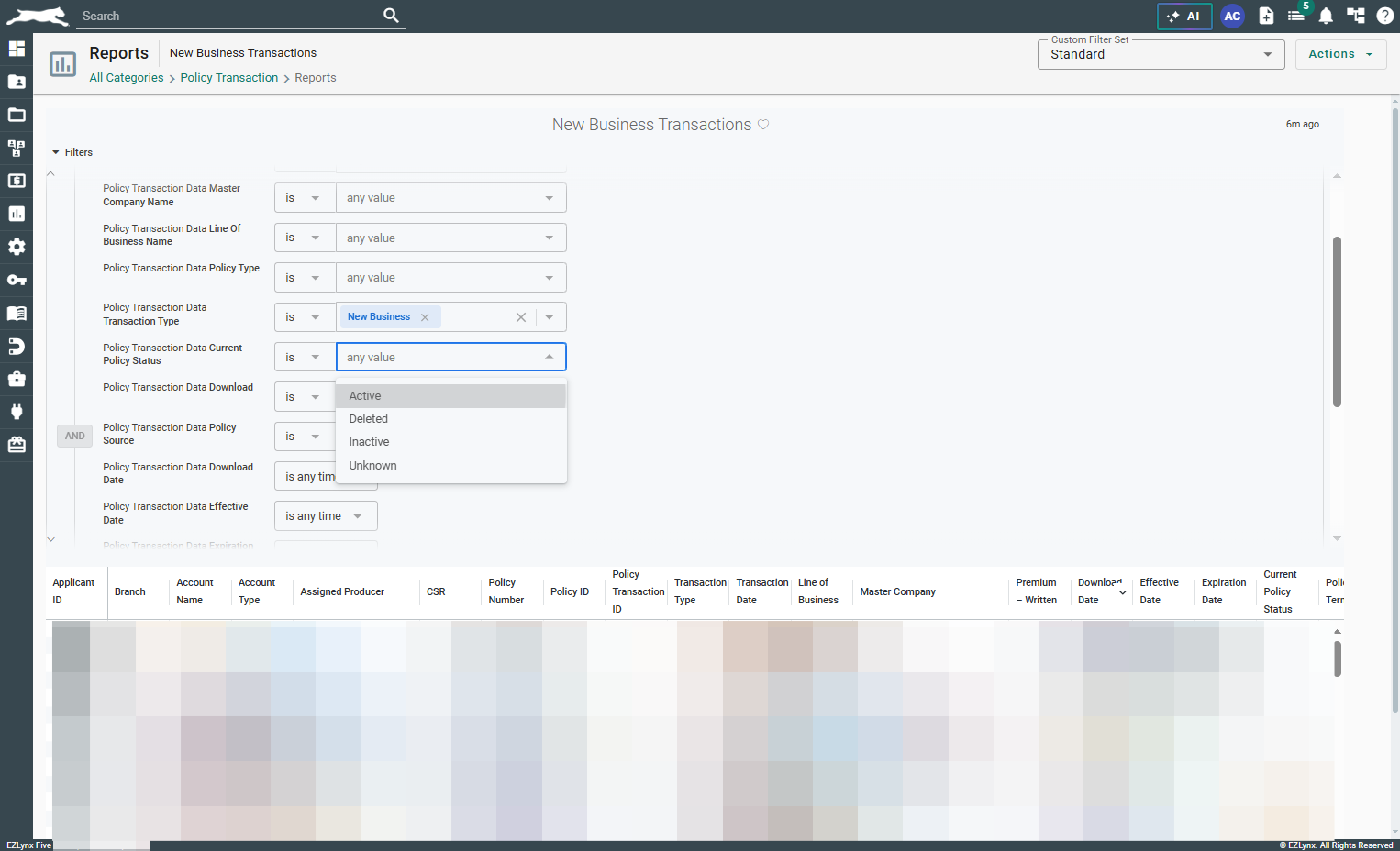Open the gear settings sidebar icon
Screen dimensions: 1400x851
tap(17, 247)
